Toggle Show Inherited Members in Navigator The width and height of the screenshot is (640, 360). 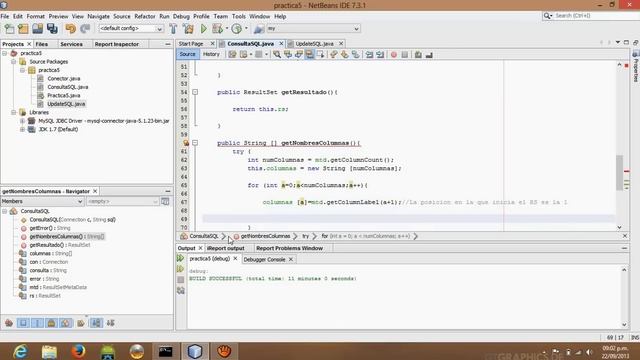click(x=9, y=323)
